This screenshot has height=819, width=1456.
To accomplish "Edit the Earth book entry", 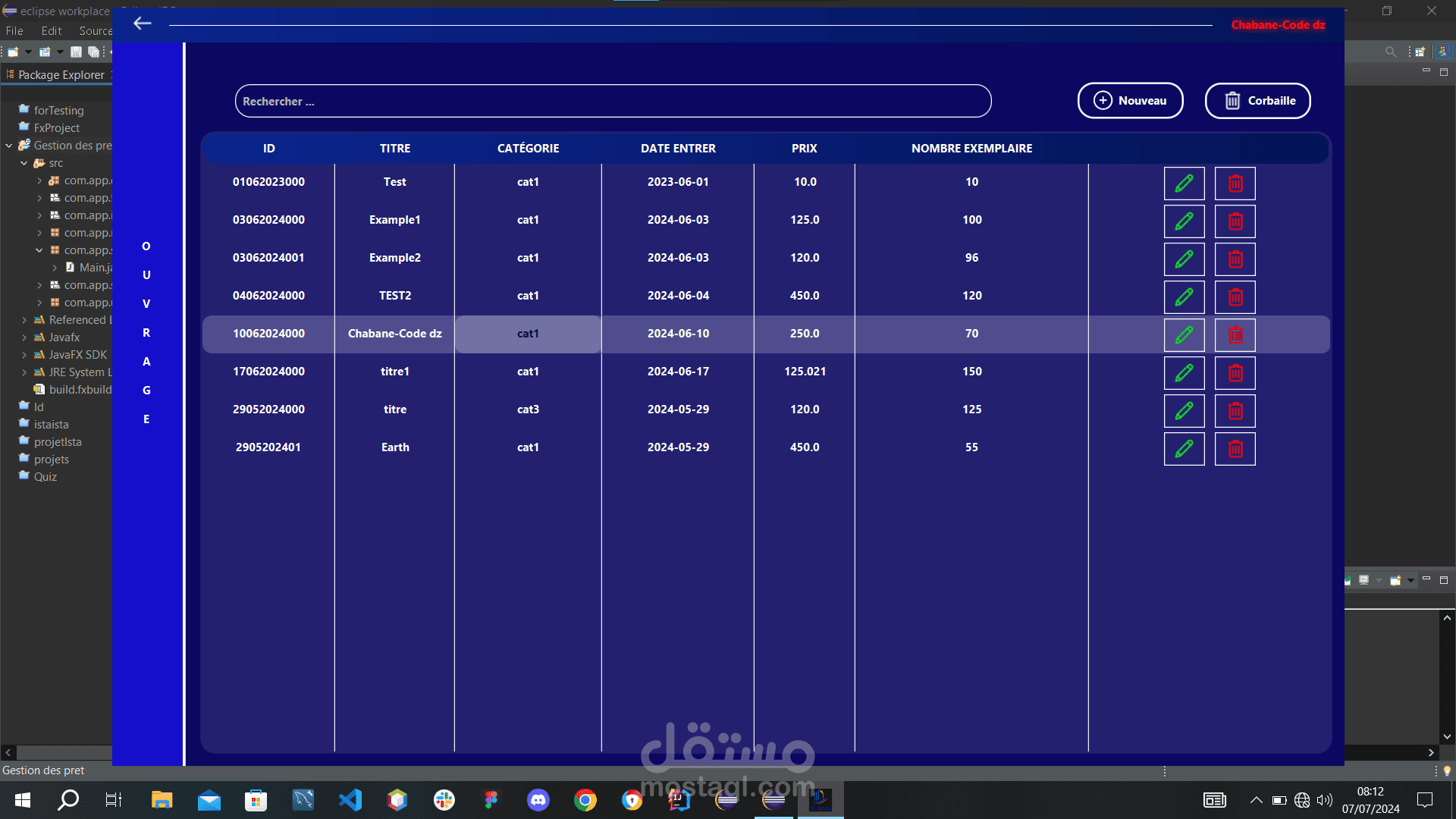I will pos(1184,448).
